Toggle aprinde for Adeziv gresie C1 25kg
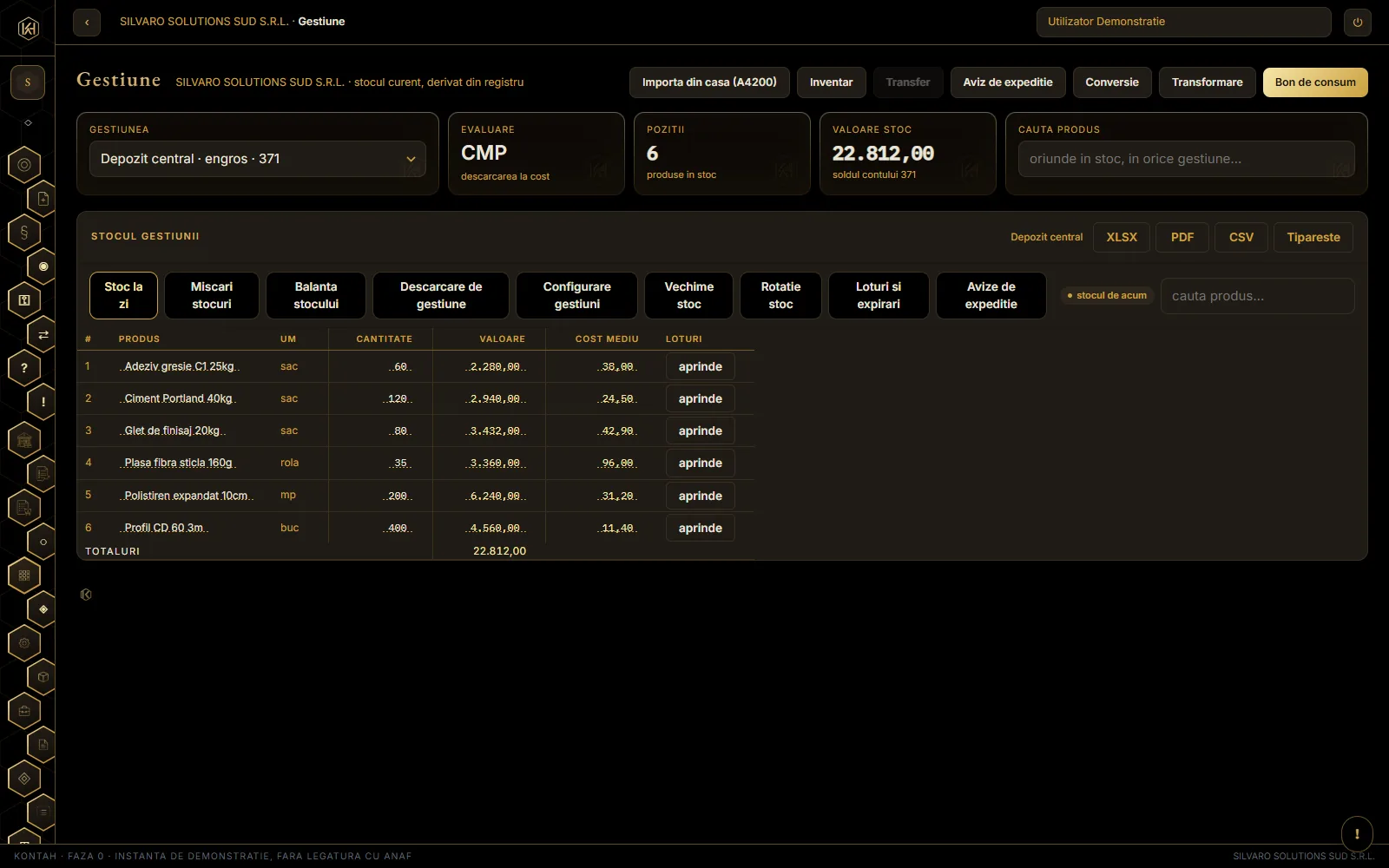The image size is (1389, 868). click(700, 366)
